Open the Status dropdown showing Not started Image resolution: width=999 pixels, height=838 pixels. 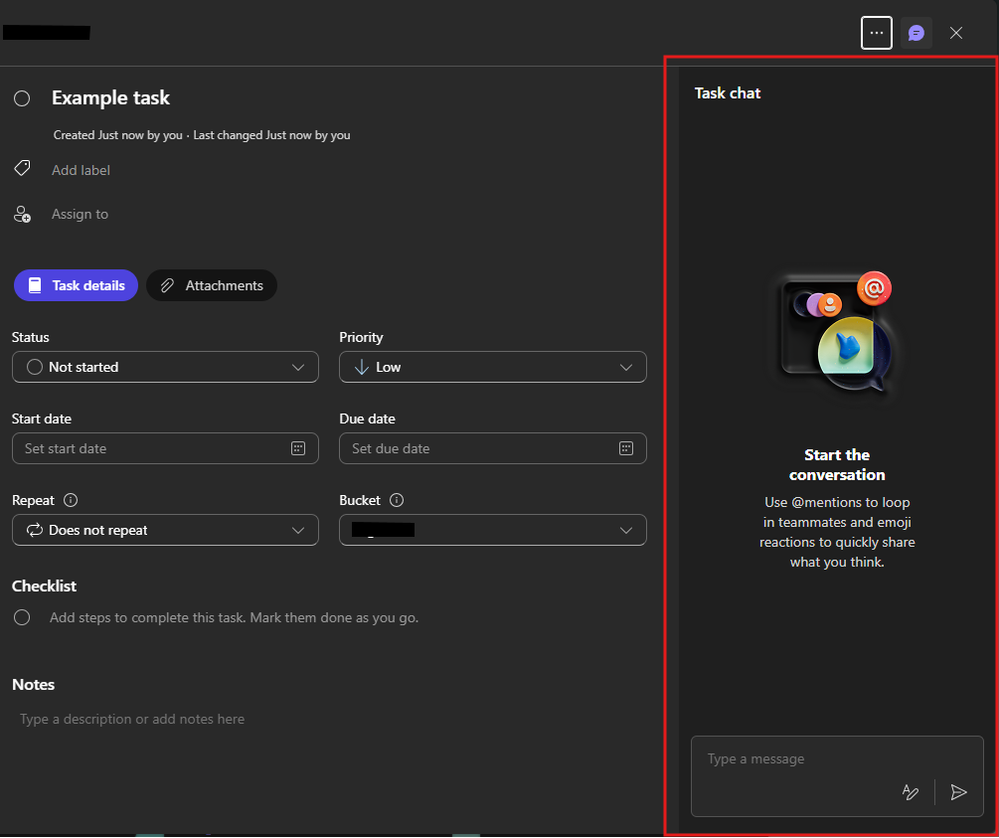(x=165, y=367)
